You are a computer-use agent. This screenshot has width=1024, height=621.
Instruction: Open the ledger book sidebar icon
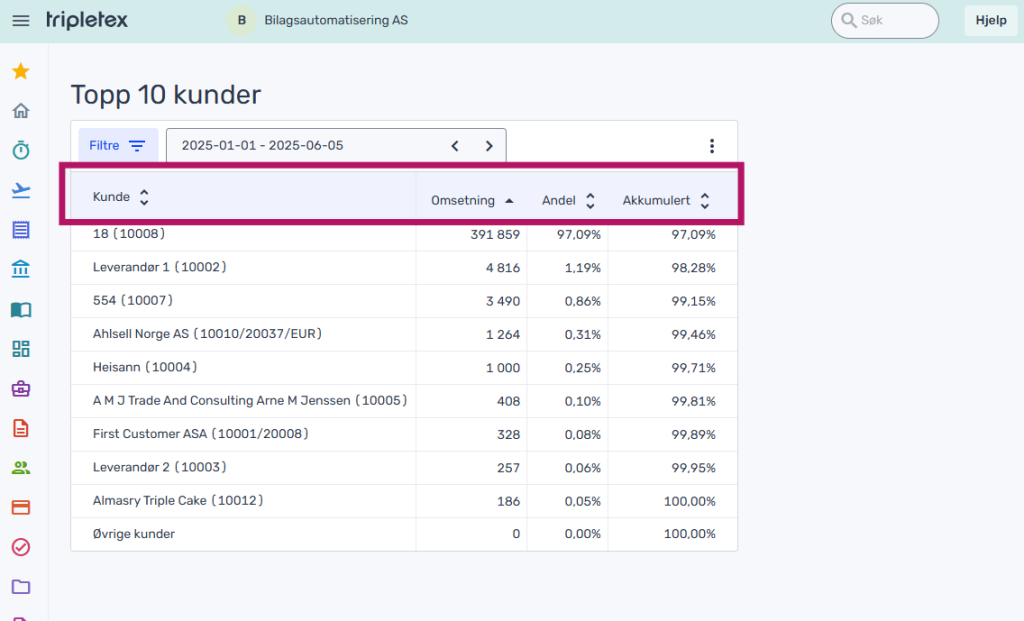(21, 310)
